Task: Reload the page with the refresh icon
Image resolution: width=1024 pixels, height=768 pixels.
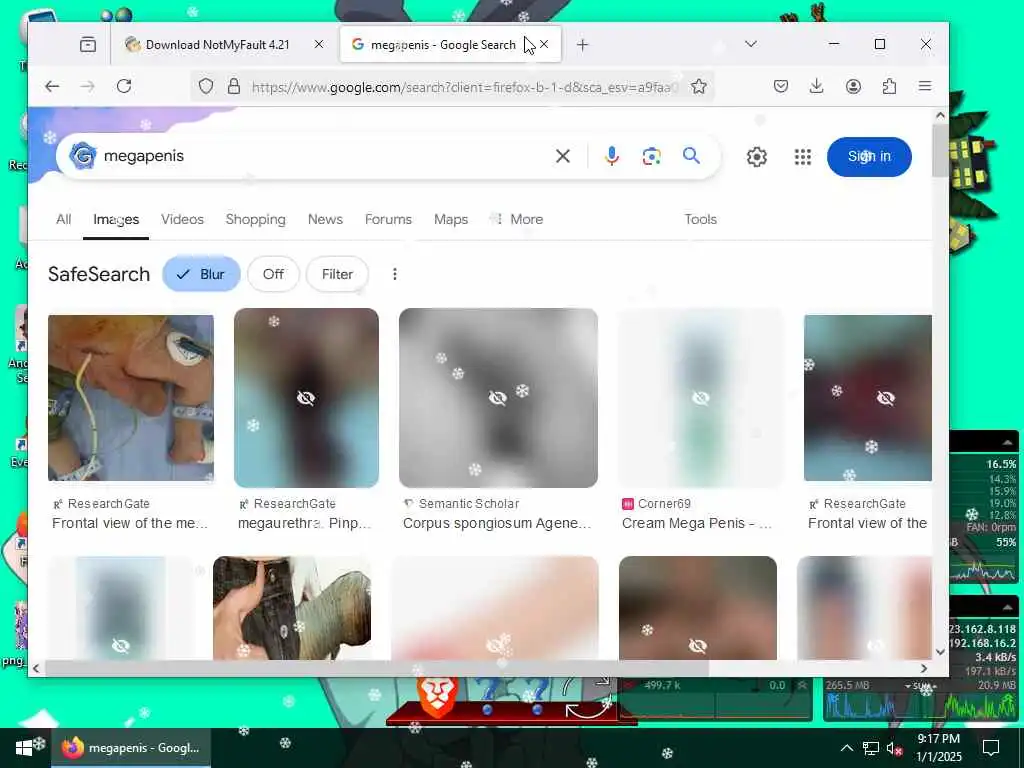Action: [124, 86]
